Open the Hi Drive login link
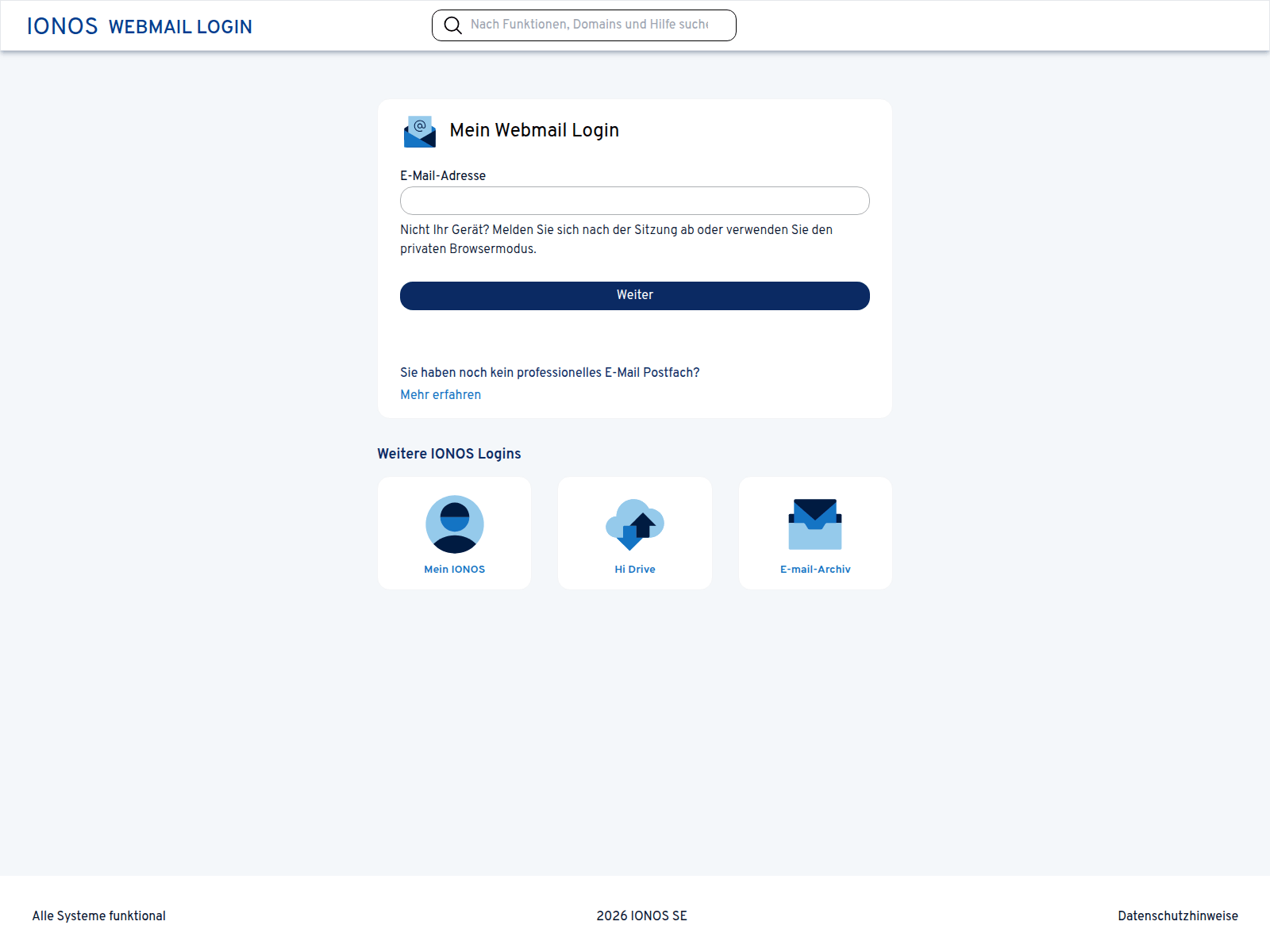The image size is (1270, 952). coord(635,570)
